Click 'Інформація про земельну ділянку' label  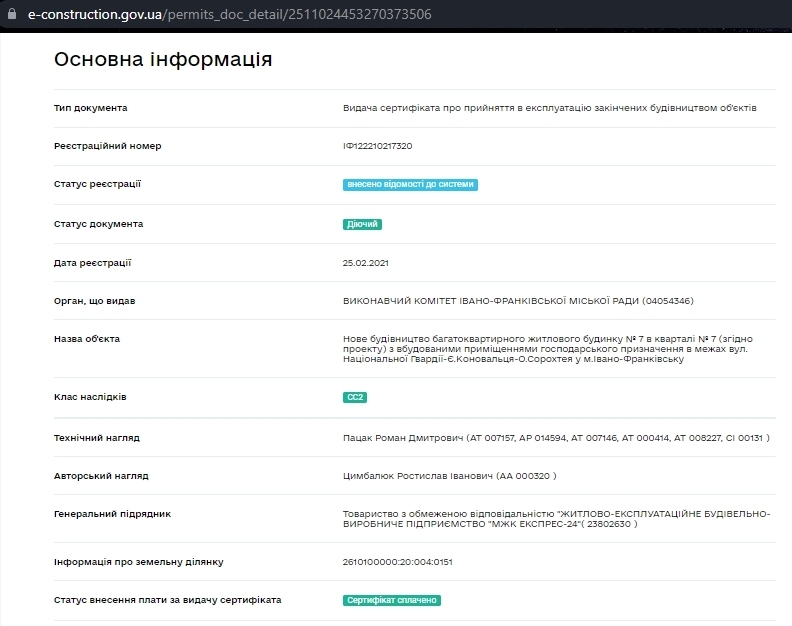(x=138, y=562)
